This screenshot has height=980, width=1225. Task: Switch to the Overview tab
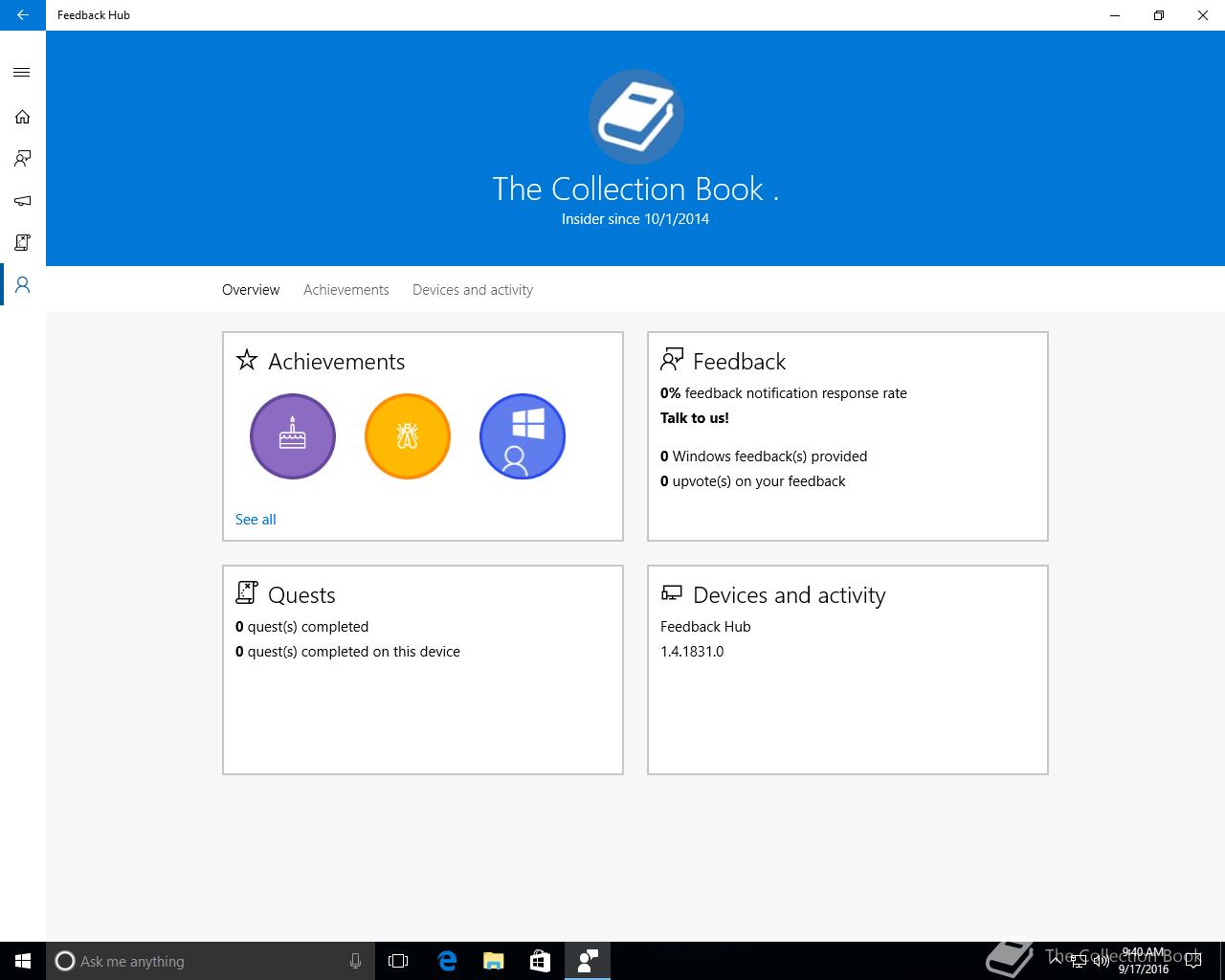tap(251, 290)
